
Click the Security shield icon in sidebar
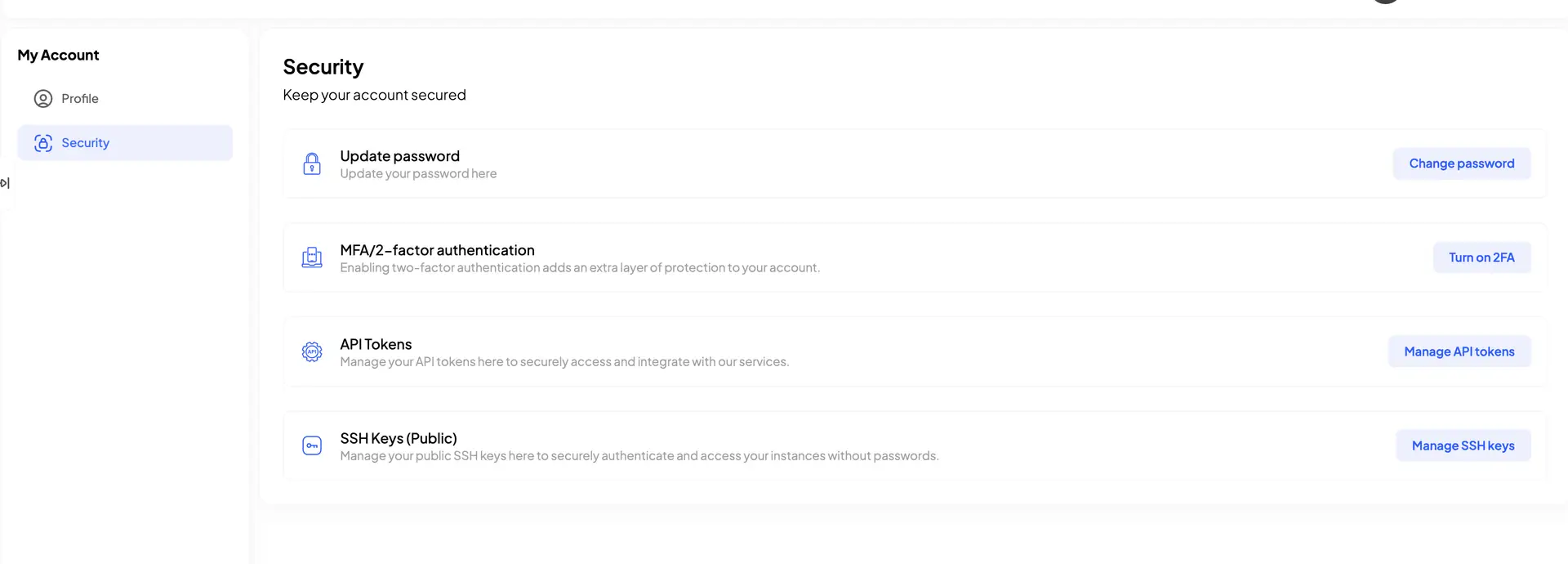coord(42,142)
